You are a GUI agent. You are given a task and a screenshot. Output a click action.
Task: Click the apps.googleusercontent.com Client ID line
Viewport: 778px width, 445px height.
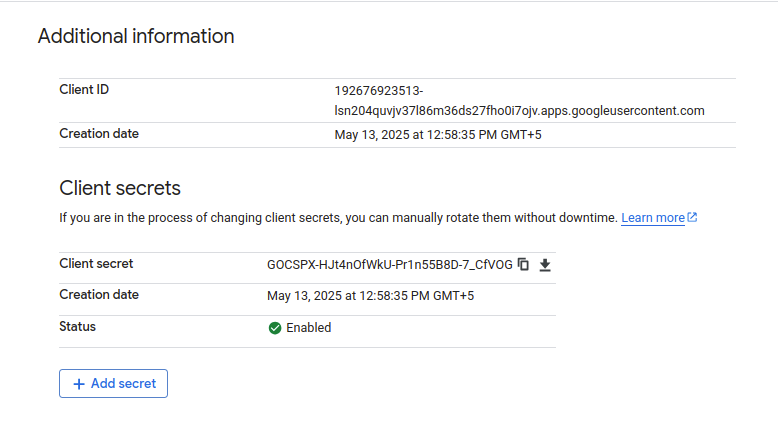click(x=519, y=111)
